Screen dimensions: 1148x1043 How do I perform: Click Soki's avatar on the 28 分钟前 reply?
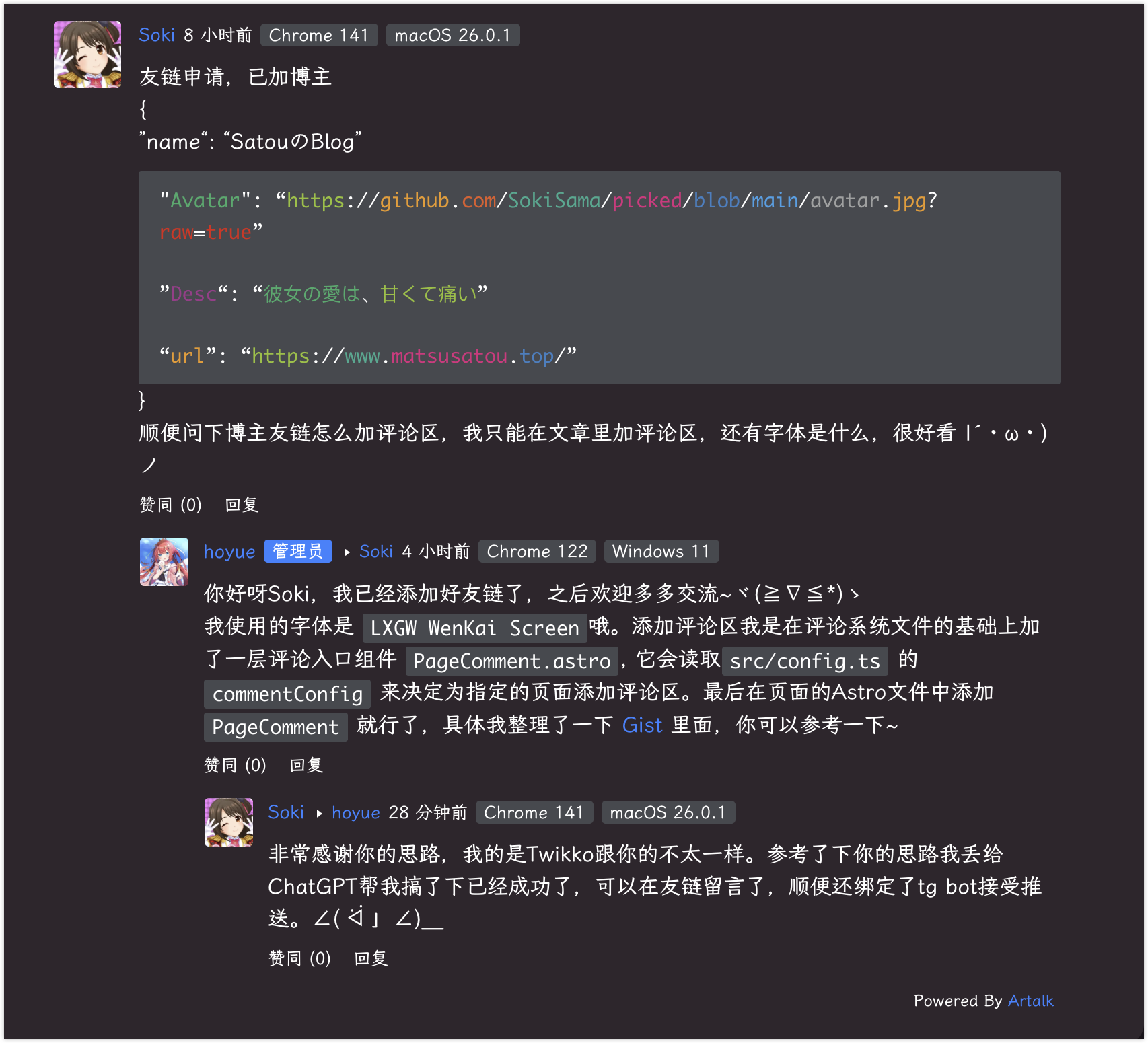[x=229, y=822]
